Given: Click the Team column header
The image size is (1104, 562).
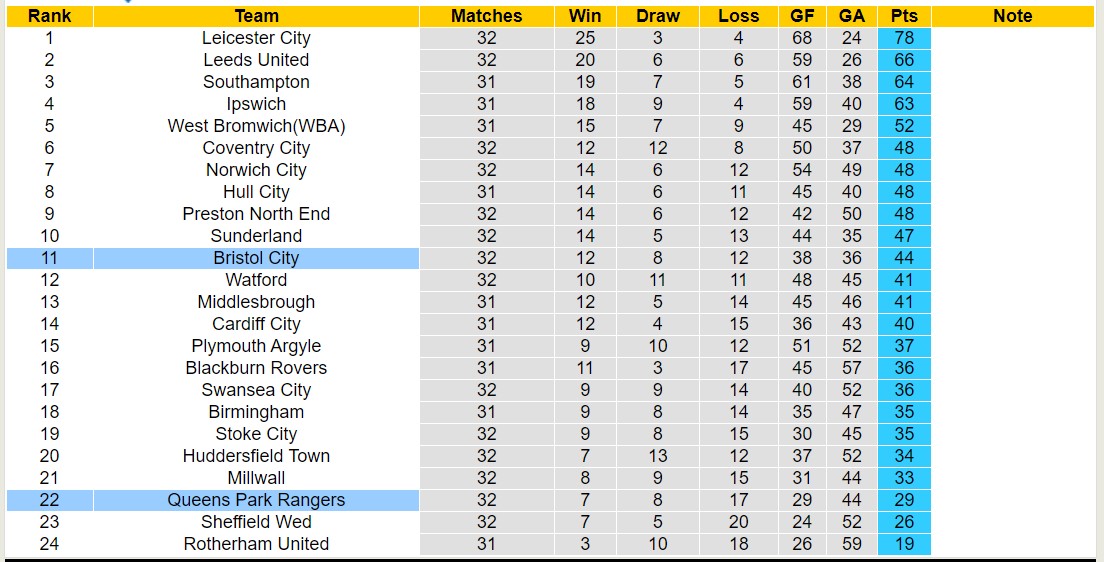Looking at the screenshot, I should pos(256,16).
